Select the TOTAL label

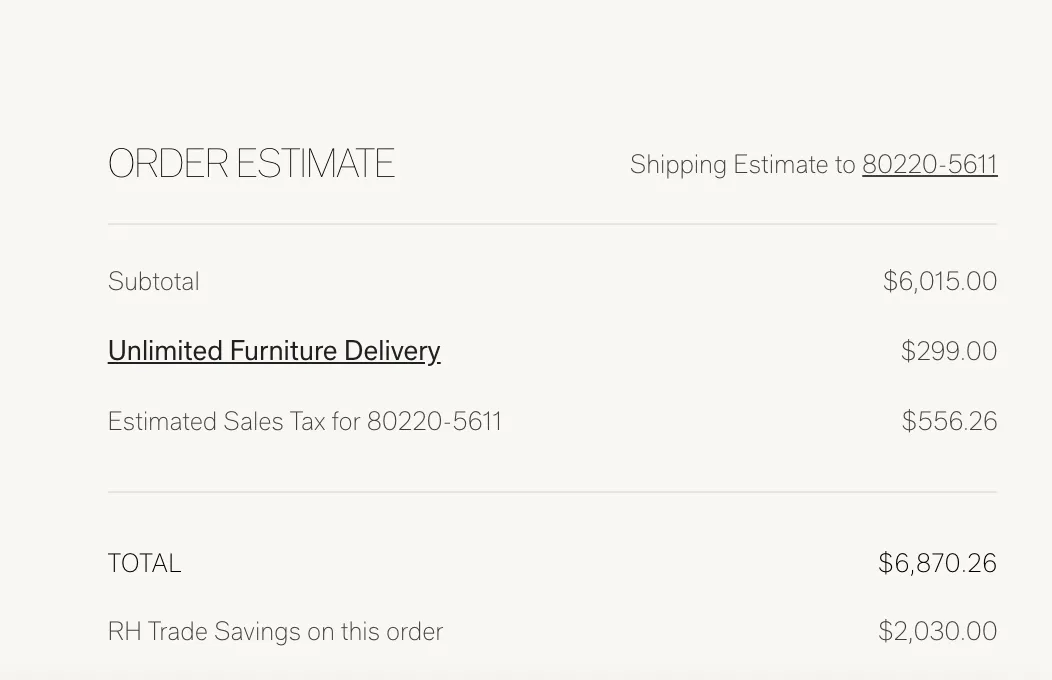(x=145, y=563)
